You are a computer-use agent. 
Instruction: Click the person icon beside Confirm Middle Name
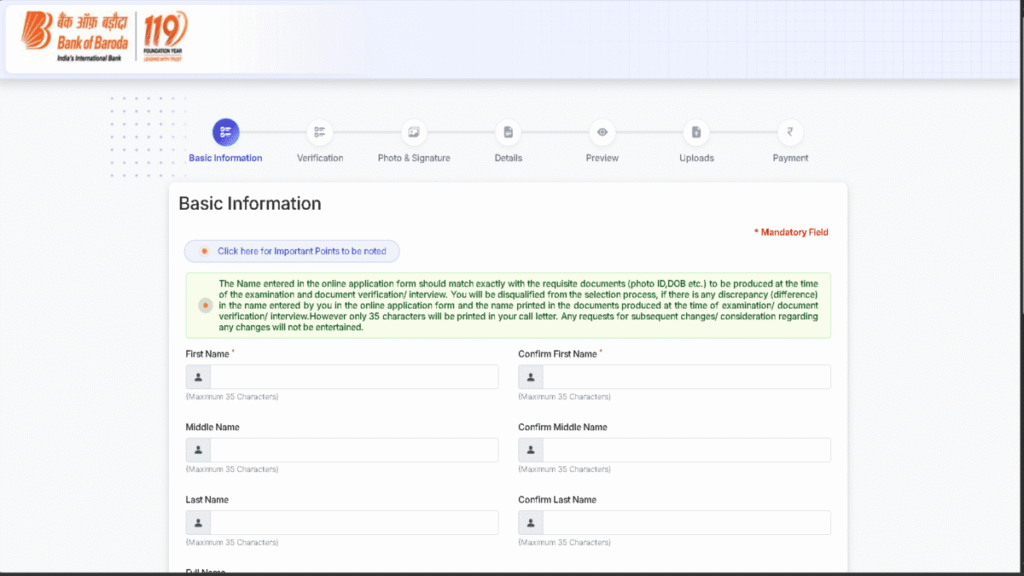coord(530,450)
